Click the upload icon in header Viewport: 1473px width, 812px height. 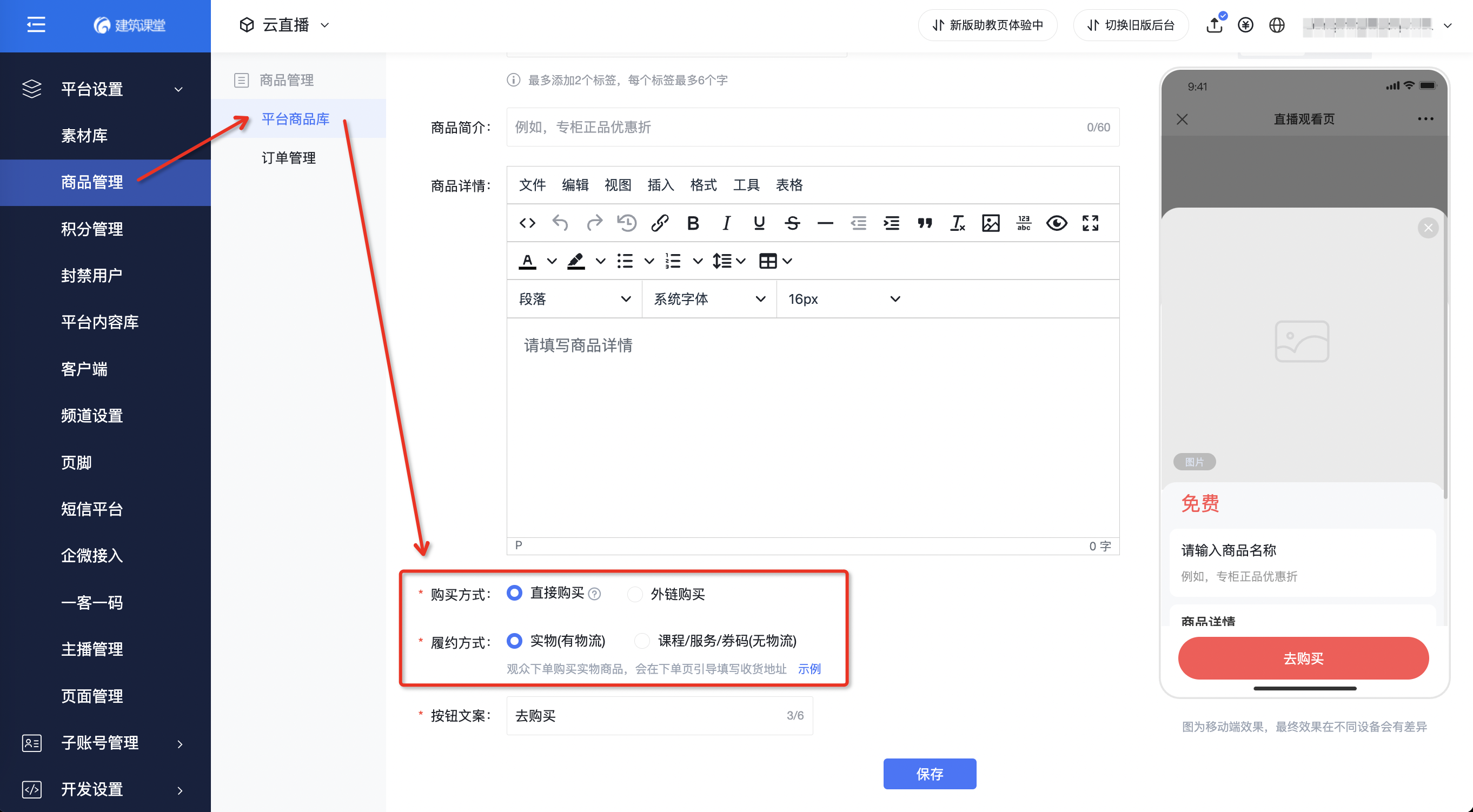[x=1215, y=24]
